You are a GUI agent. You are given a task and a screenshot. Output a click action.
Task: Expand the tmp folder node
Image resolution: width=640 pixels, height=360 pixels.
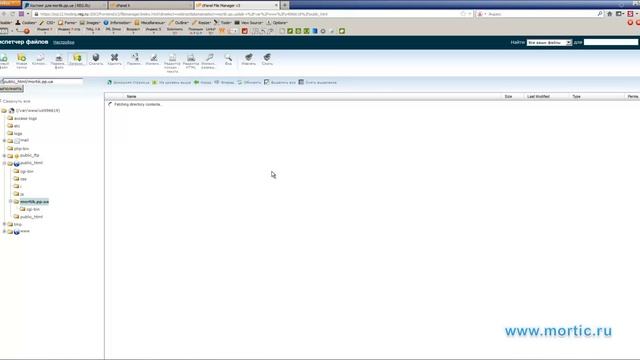tap(4, 224)
